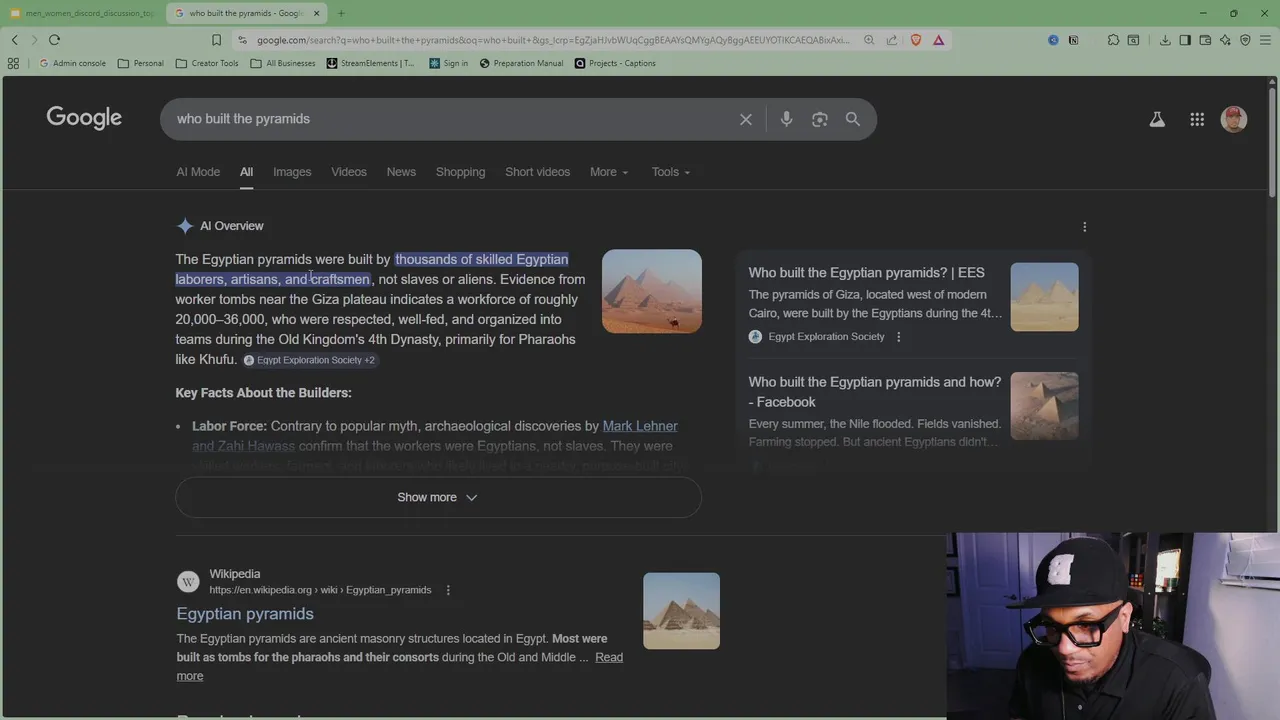Expand the More search filters dropdown
The height and width of the screenshot is (720, 1280).
coord(609,172)
